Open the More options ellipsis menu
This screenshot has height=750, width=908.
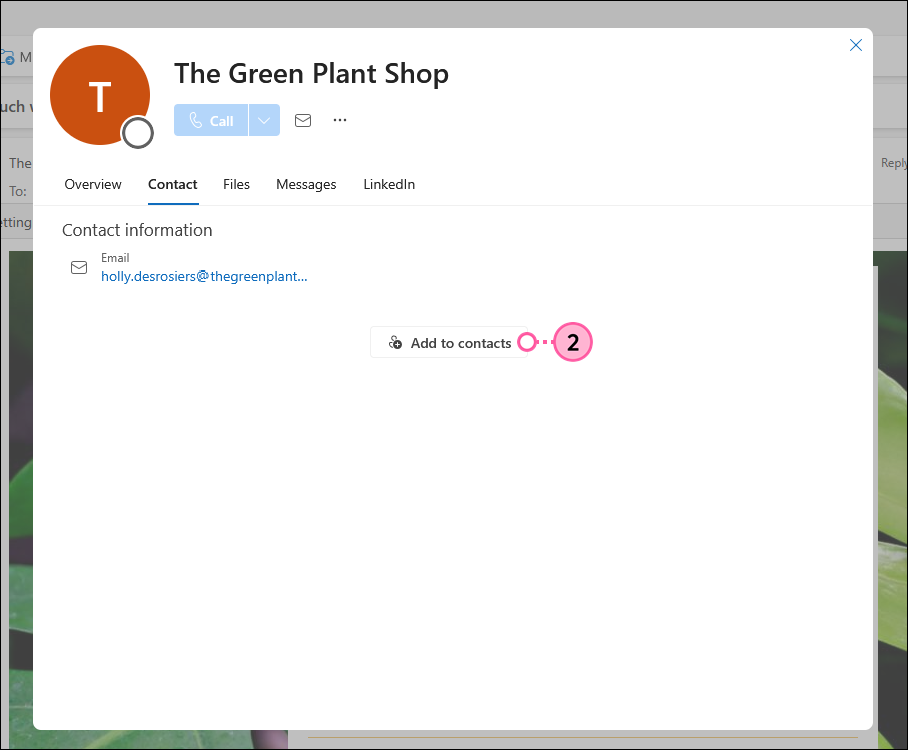[340, 120]
